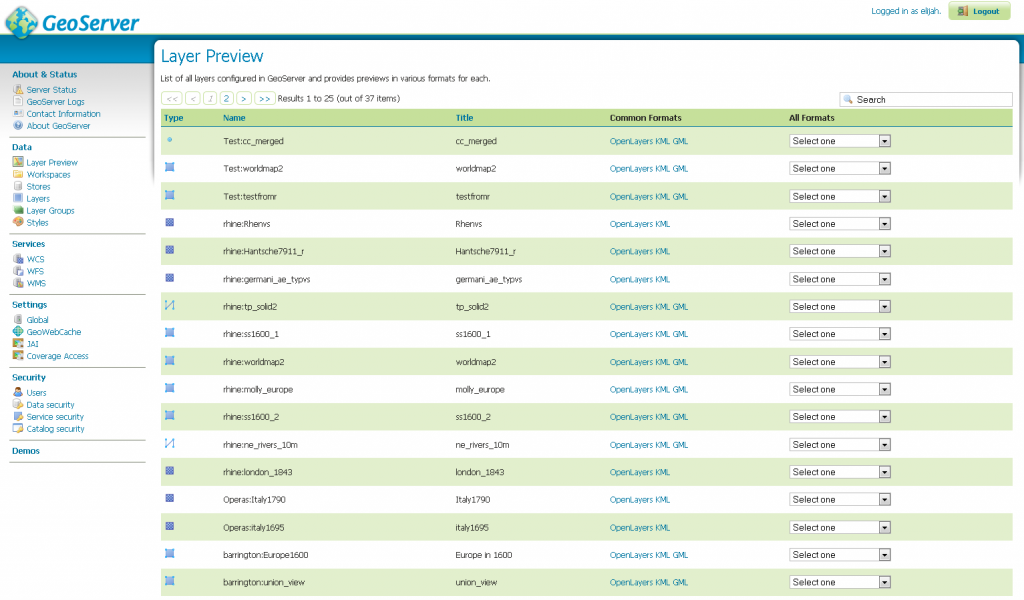Screen dimensions: 1024x600
Task: Click the Data security icon
Action: (x=18, y=404)
